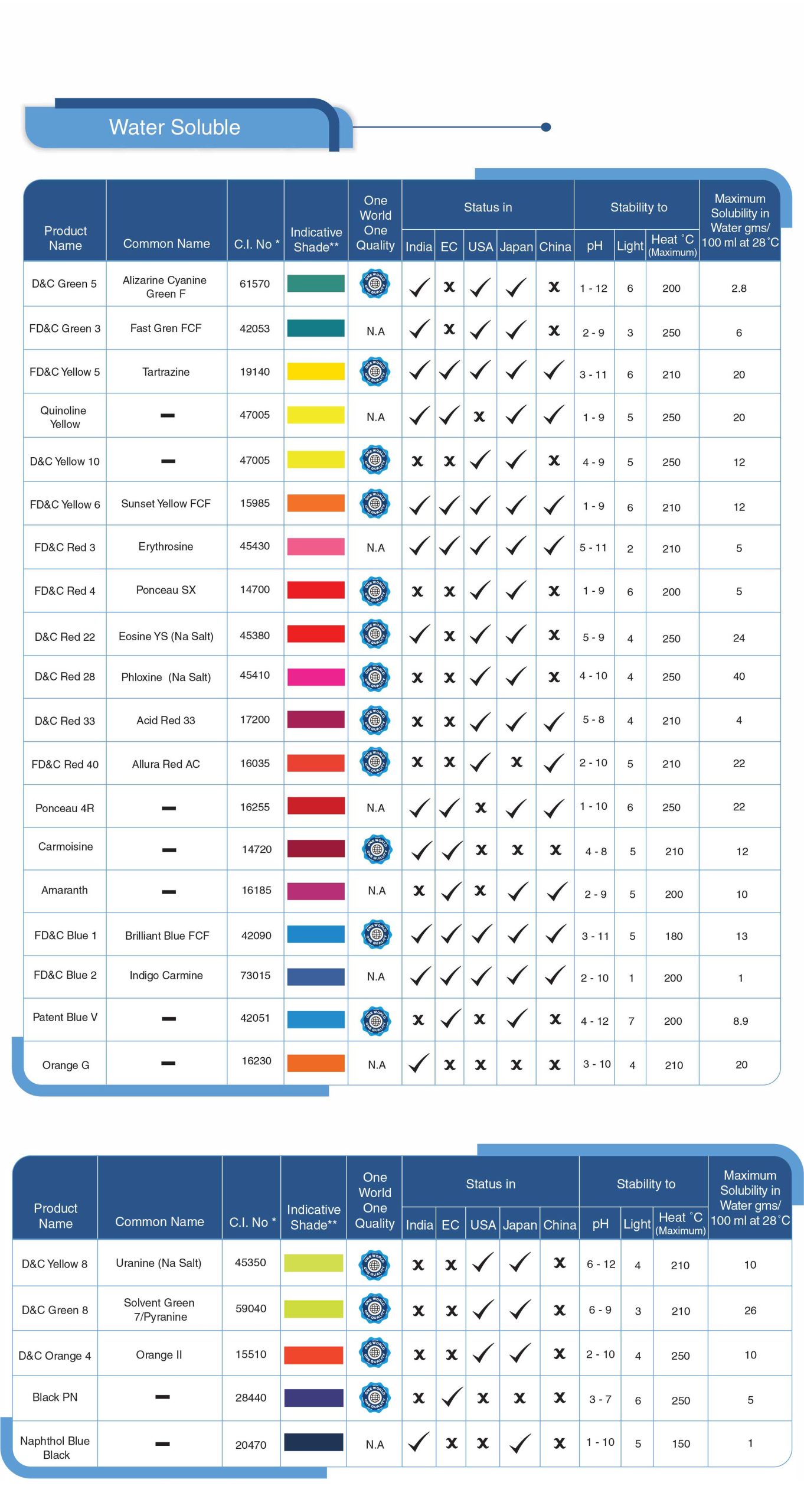Screen dimensions: 804x1512
Task: Click the C.I. number 73015 cell
Action: [255, 975]
